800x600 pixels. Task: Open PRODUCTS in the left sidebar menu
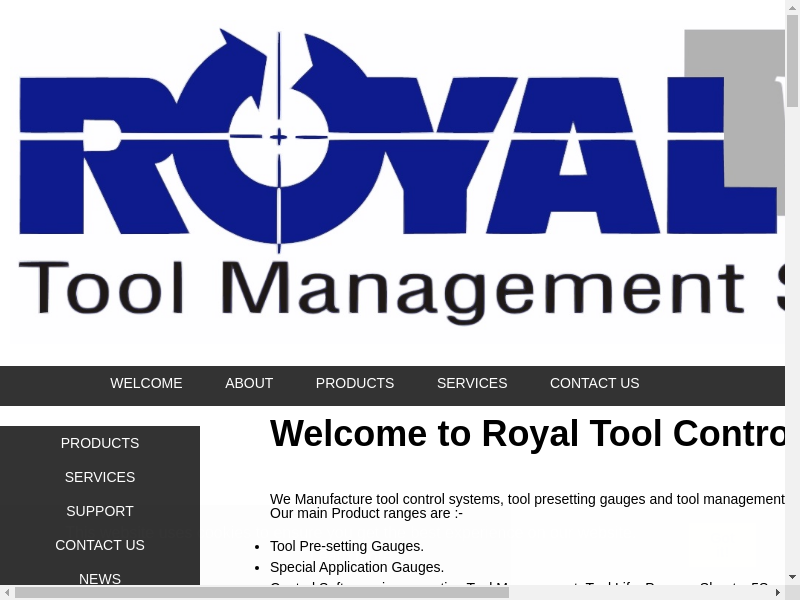[100, 443]
